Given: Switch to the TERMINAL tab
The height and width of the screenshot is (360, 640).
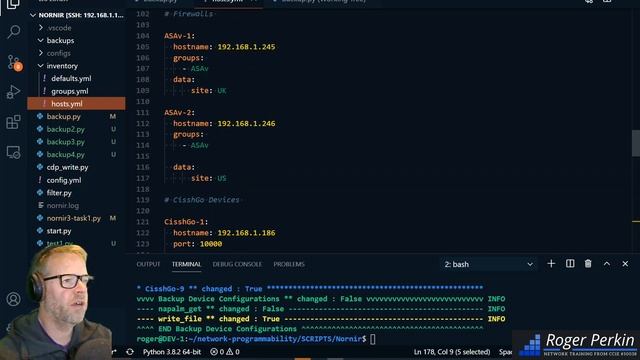Looking at the screenshot, I should coord(187,264).
